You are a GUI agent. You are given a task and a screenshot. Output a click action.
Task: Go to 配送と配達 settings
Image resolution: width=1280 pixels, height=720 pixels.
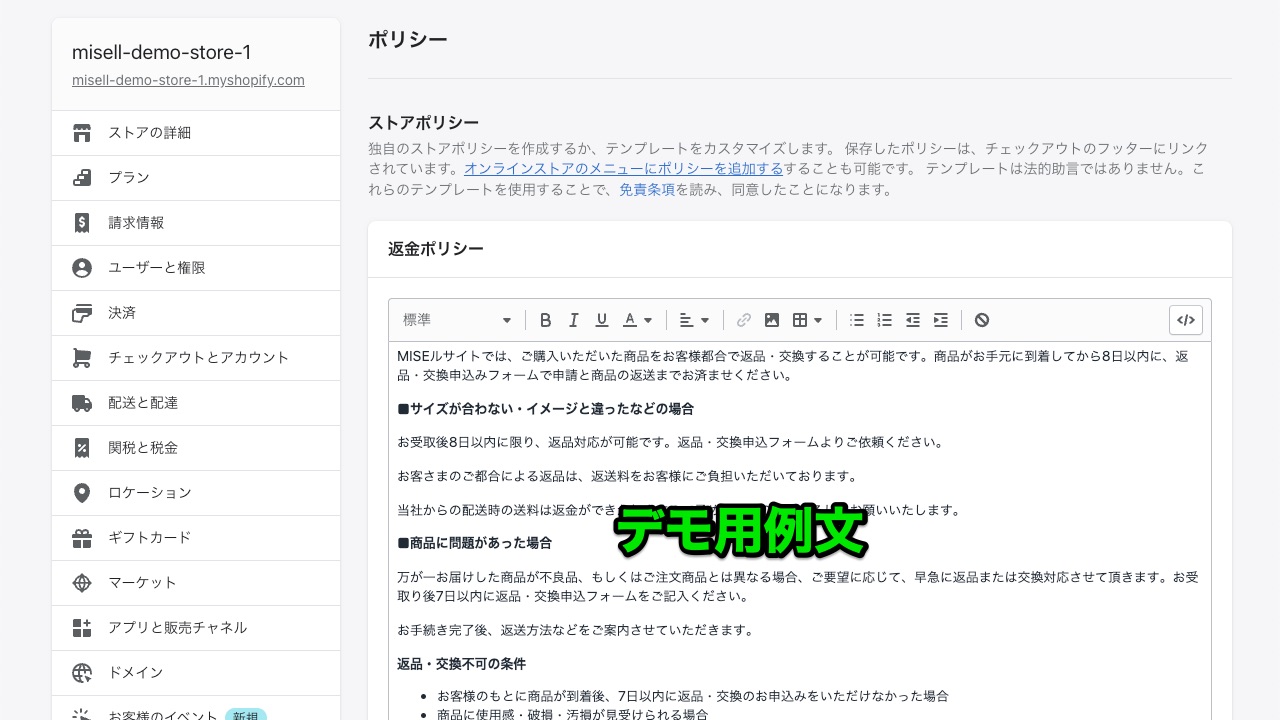pos(196,403)
